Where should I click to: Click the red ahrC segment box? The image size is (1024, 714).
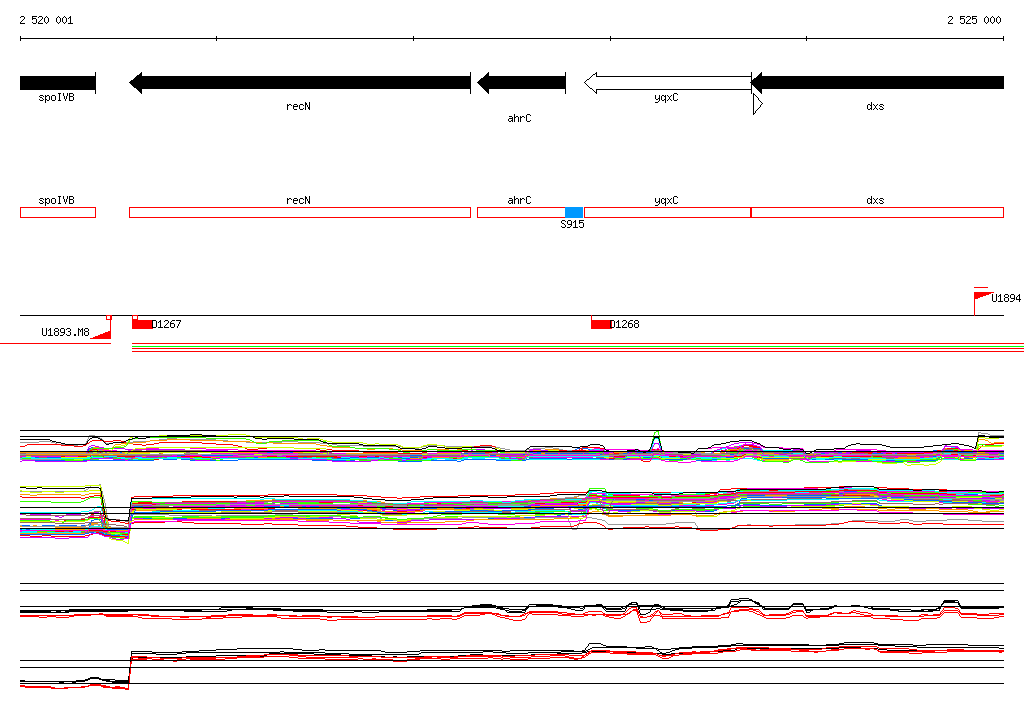(521, 212)
